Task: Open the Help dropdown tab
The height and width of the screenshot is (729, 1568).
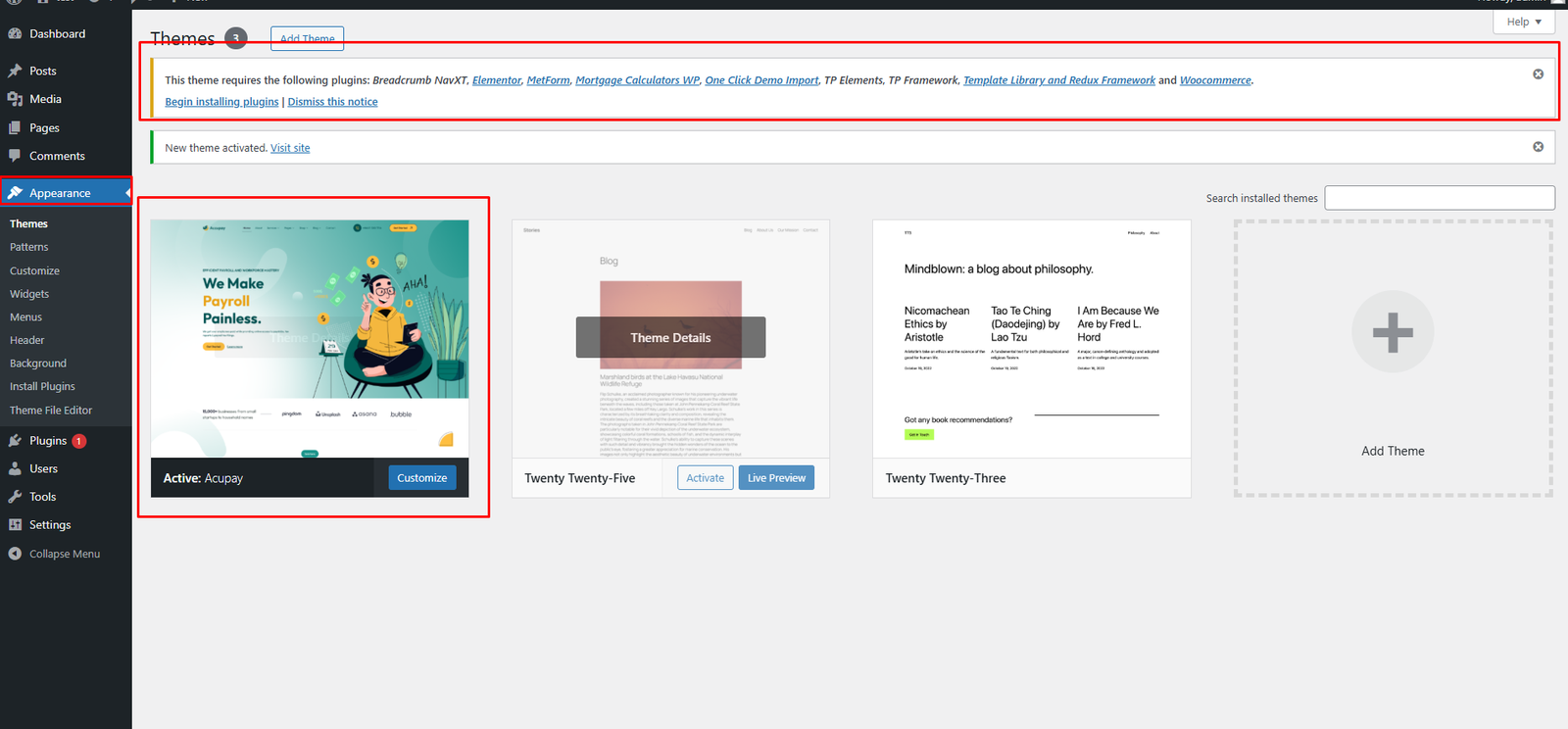Action: pyautogui.click(x=1523, y=22)
